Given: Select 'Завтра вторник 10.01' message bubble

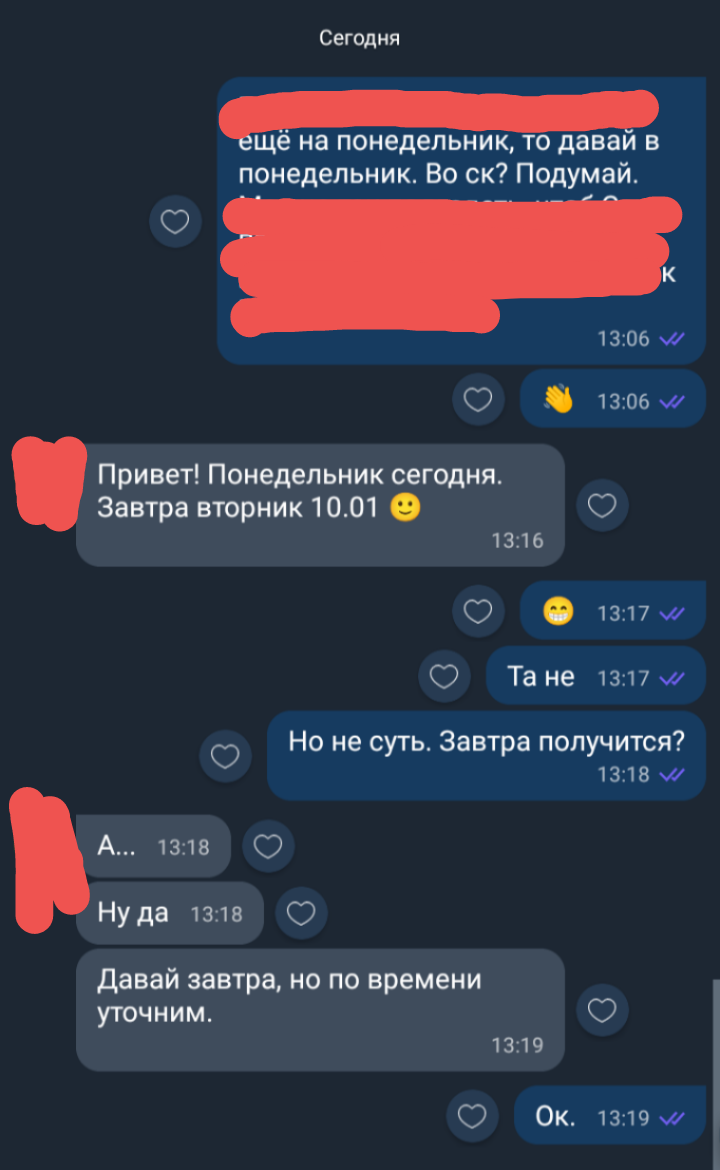Looking at the screenshot, I should tap(320, 505).
